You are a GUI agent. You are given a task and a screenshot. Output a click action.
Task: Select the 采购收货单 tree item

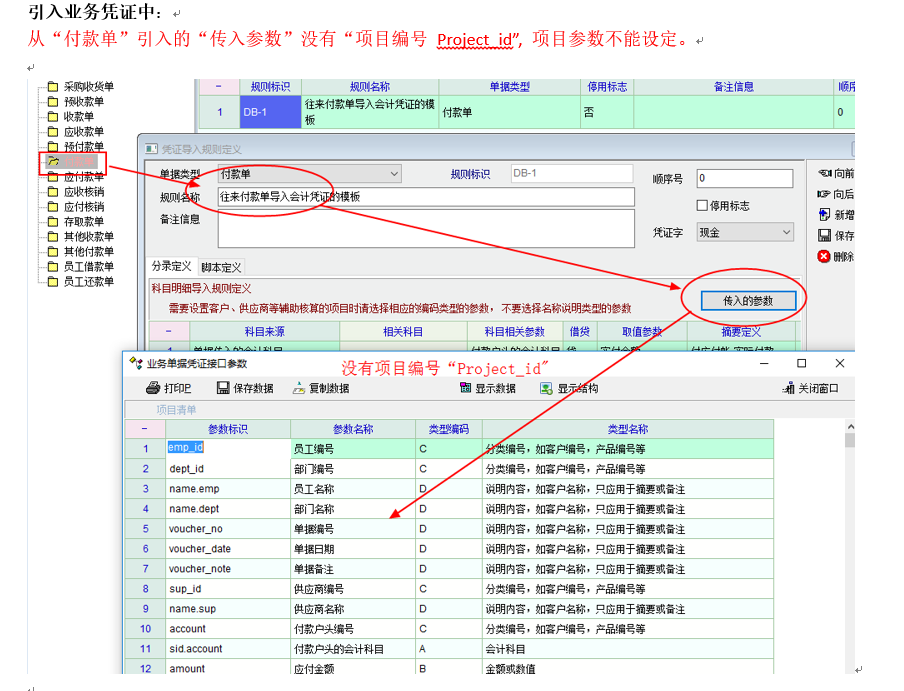tap(88, 87)
